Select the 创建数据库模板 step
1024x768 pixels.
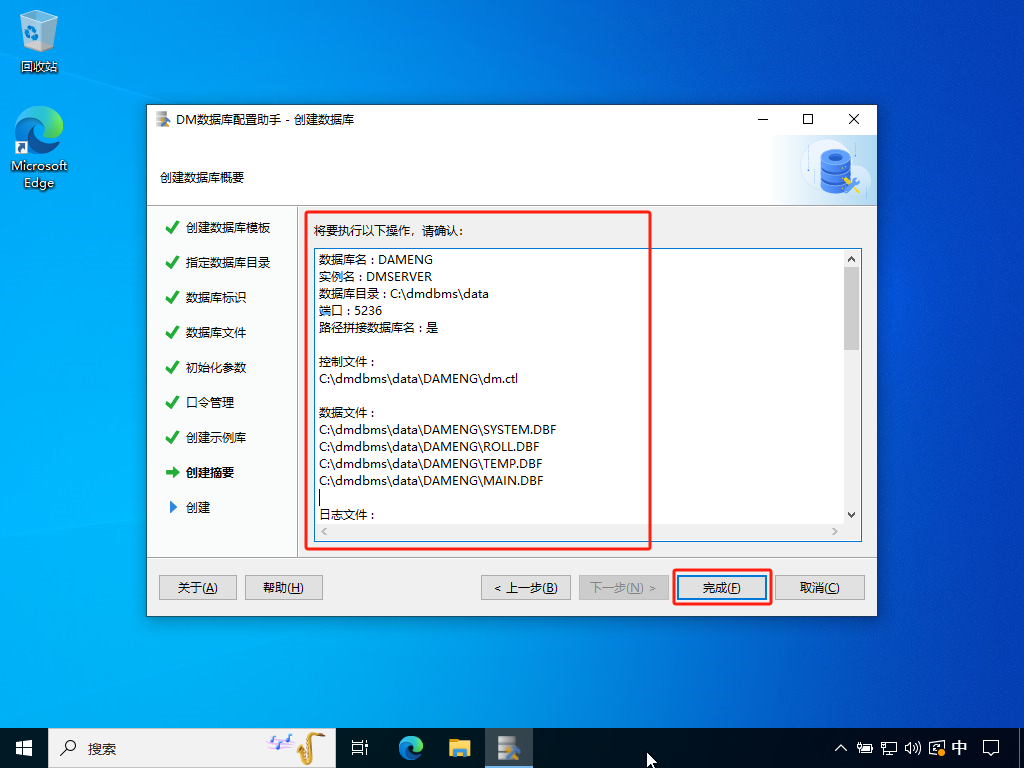(228, 227)
